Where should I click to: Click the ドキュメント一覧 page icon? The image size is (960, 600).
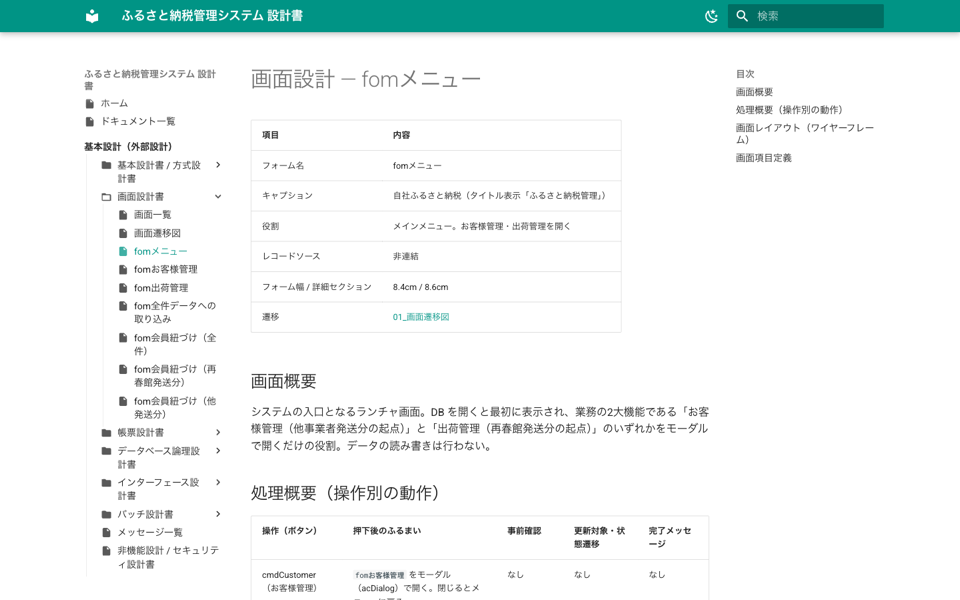(x=90, y=121)
